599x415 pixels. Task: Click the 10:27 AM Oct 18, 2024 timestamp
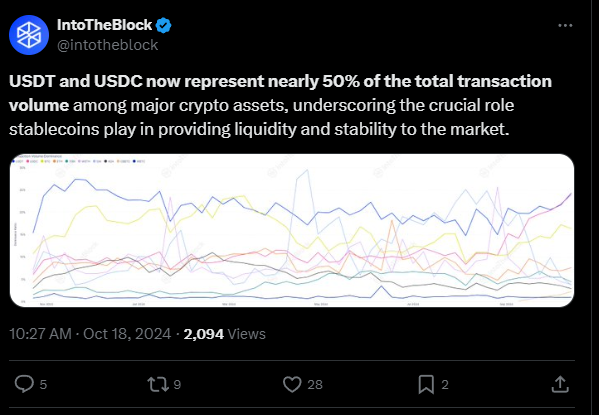90,334
